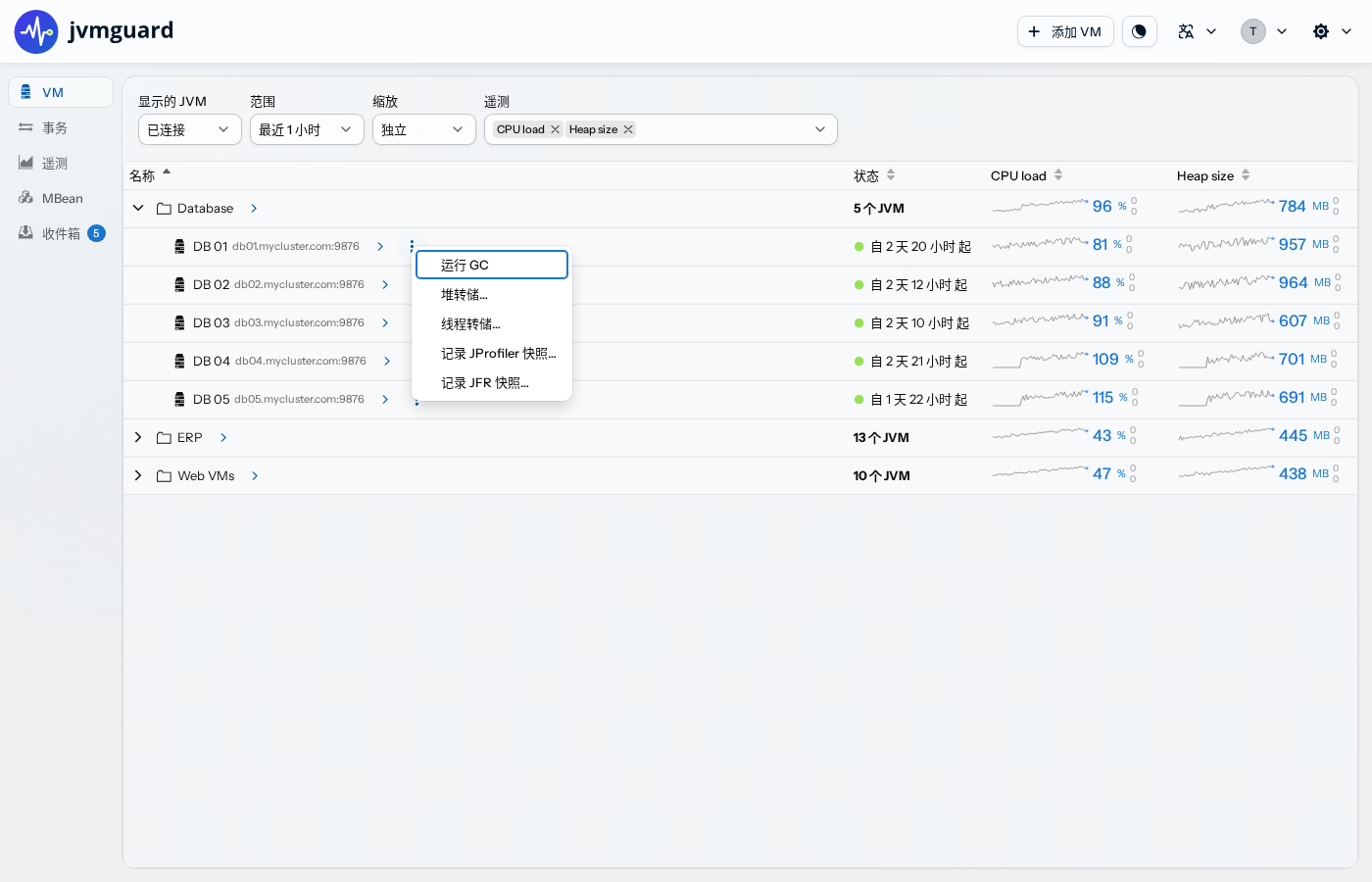The height and width of the screenshot is (882, 1372).
Task: Open the scaling dropdown (独立)
Action: click(423, 129)
